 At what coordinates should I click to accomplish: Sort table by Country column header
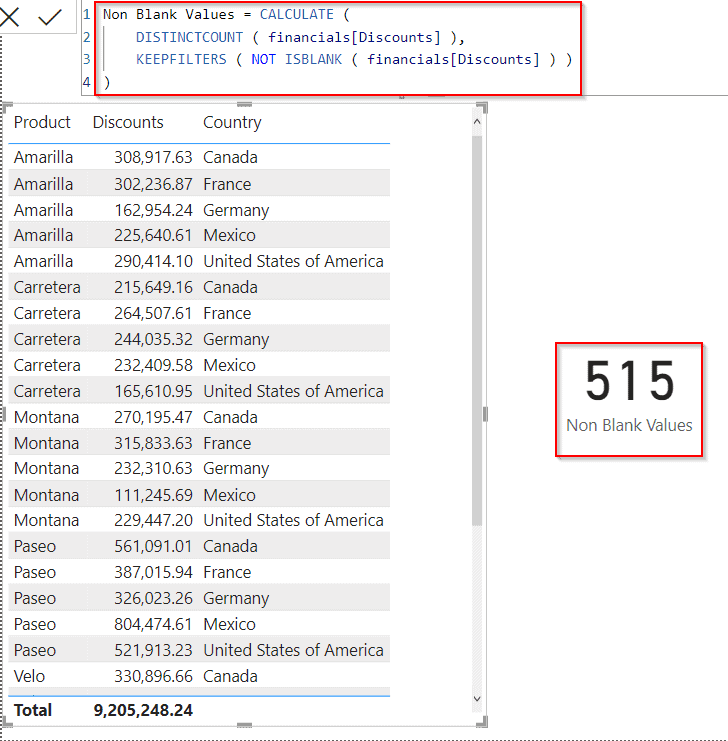pyautogui.click(x=232, y=122)
